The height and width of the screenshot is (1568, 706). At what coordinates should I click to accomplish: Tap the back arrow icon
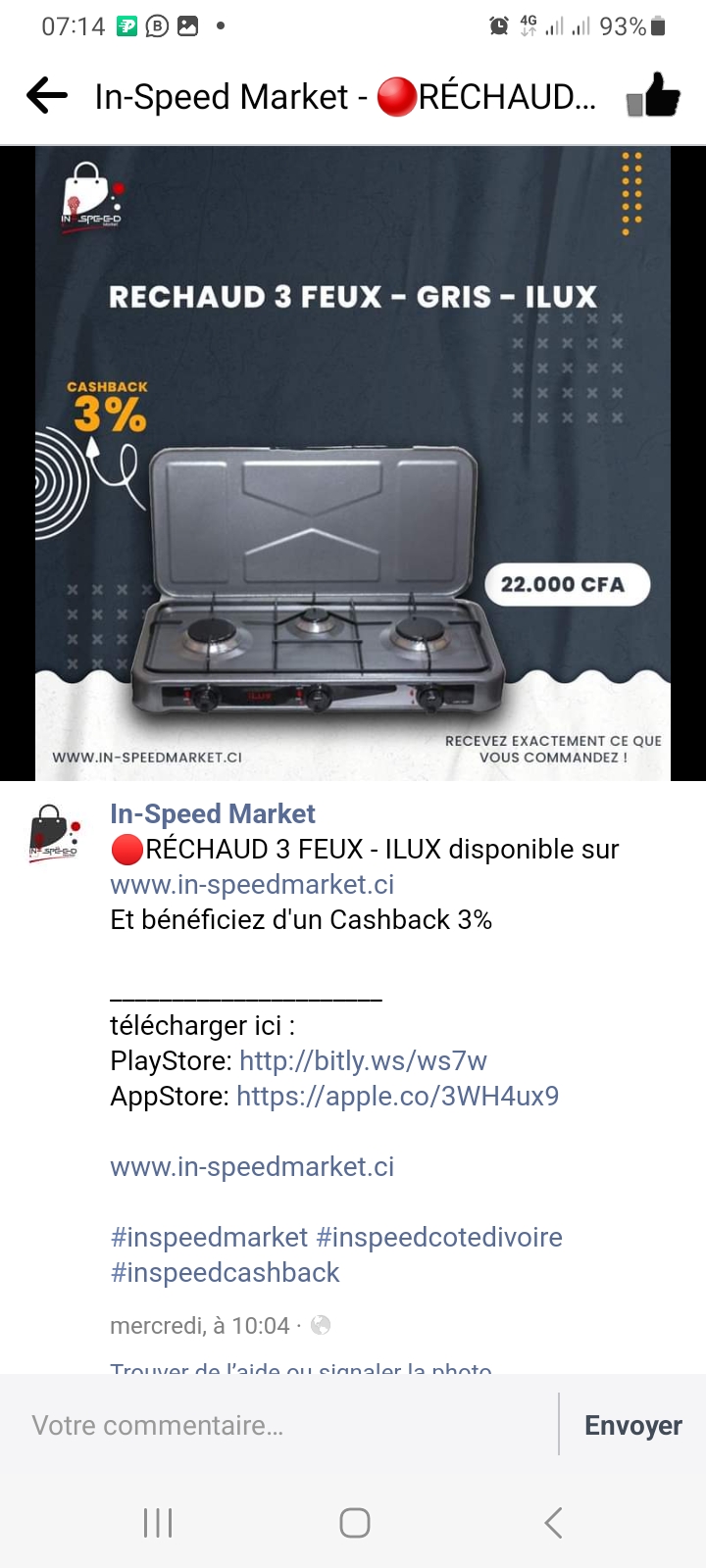pyautogui.click(x=47, y=96)
